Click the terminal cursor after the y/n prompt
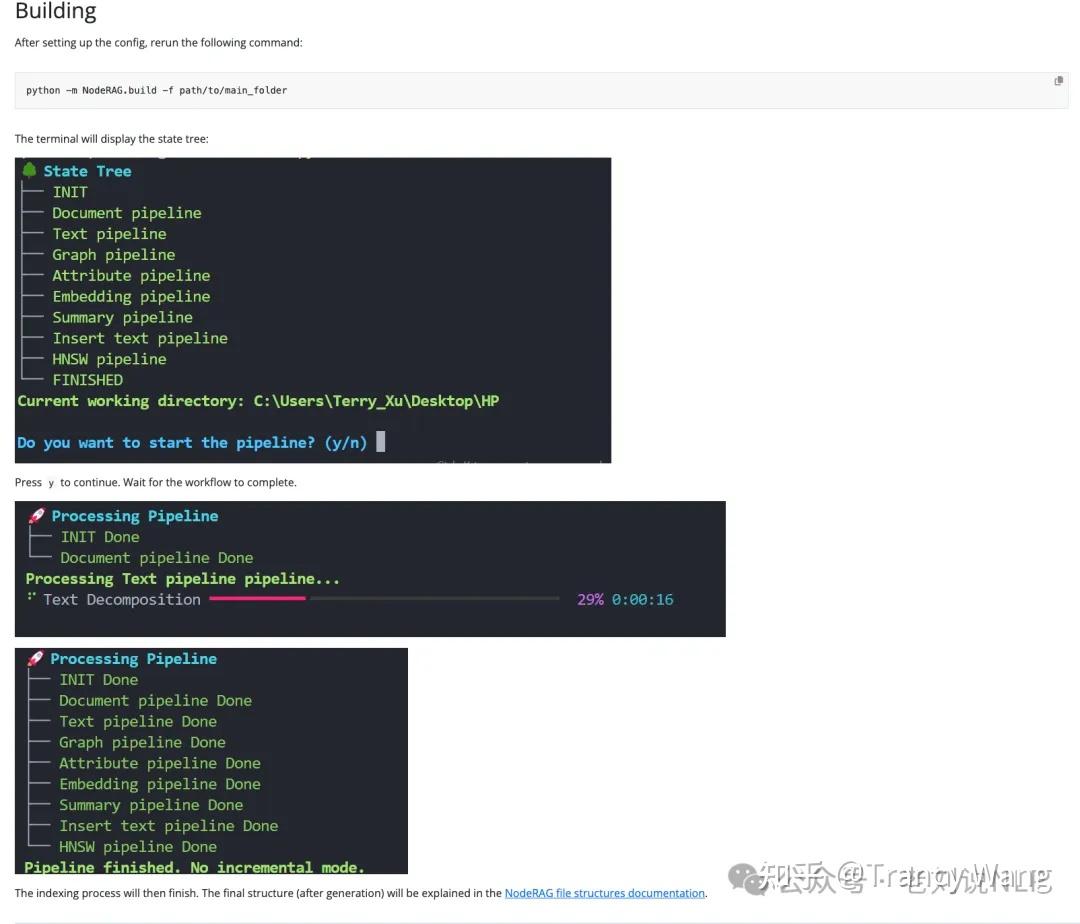 click(x=381, y=441)
